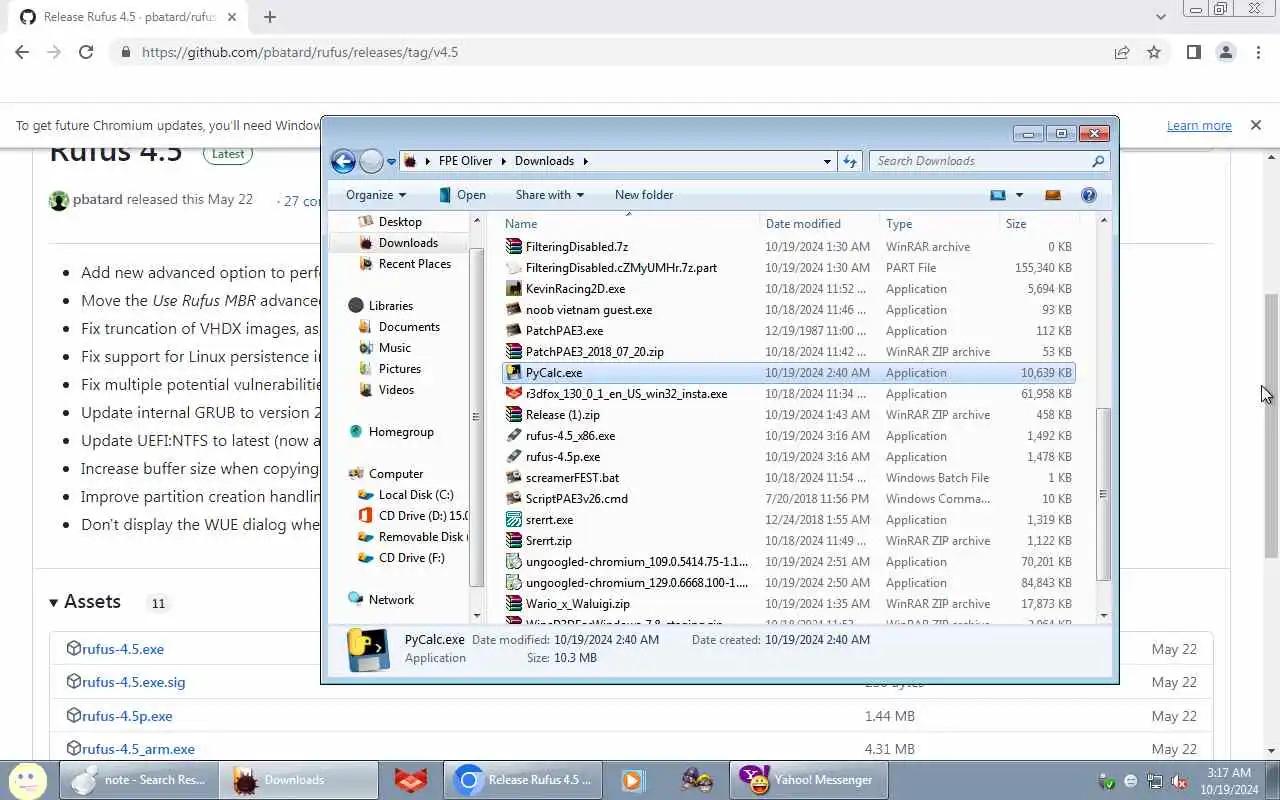Refresh the Downloads folder view
The image size is (1280, 800).
pyautogui.click(x=850, y=161)
